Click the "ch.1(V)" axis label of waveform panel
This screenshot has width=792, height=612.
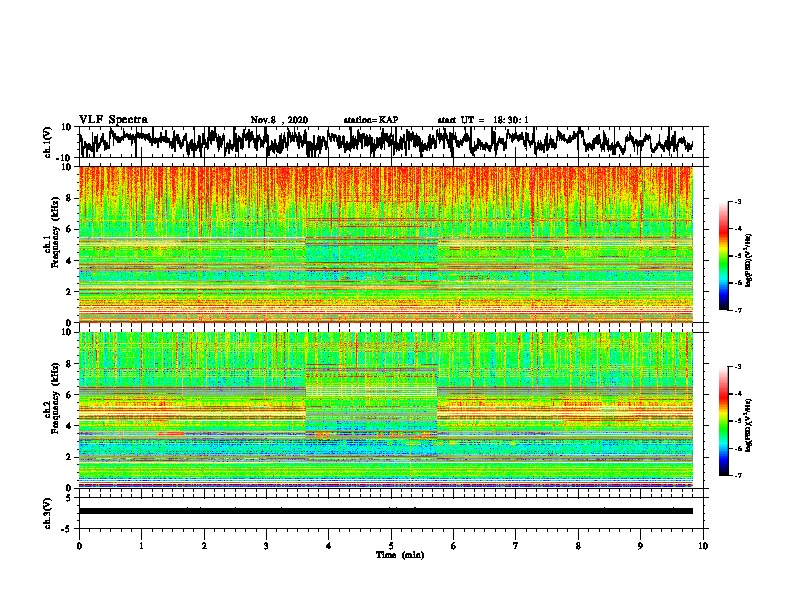point(48,142)
